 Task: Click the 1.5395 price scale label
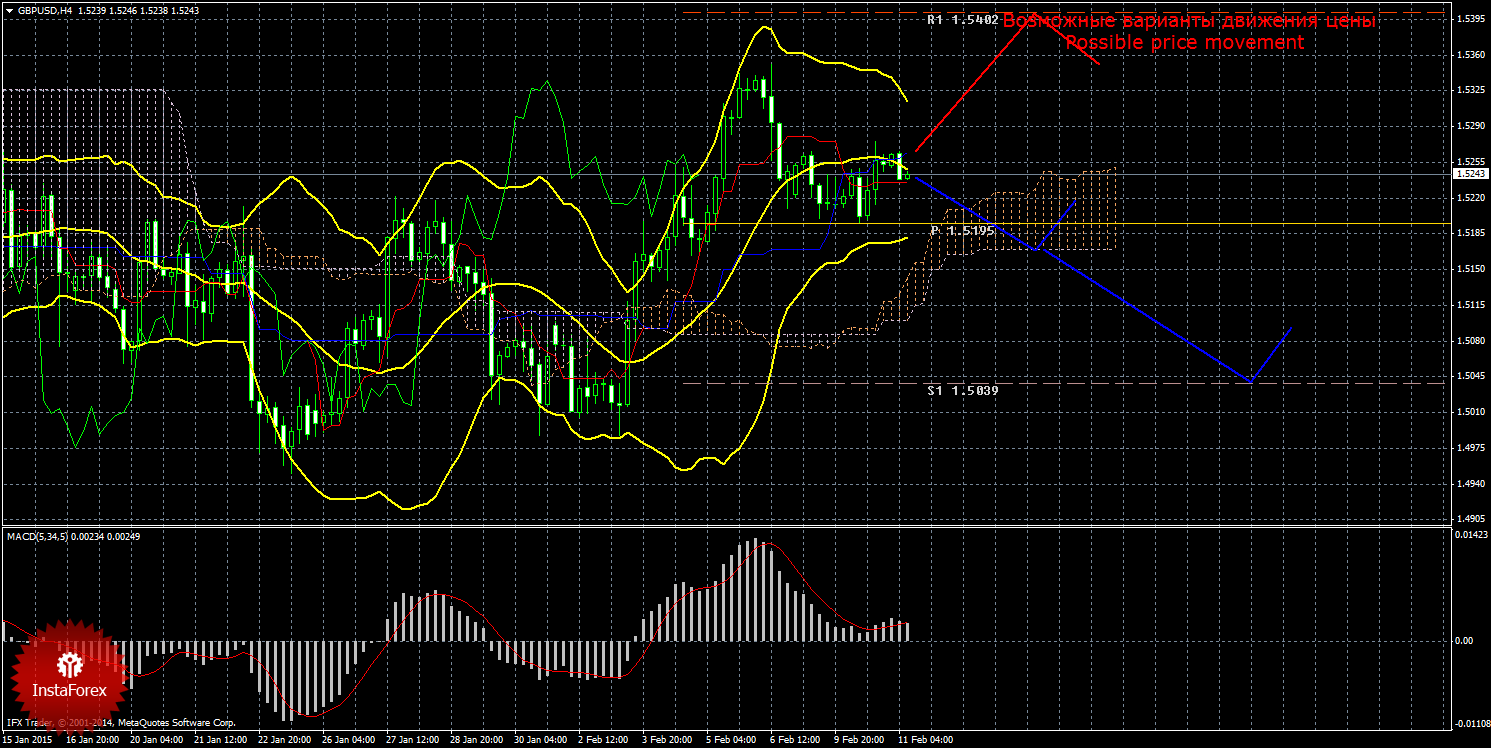[x=1469, y=19]
